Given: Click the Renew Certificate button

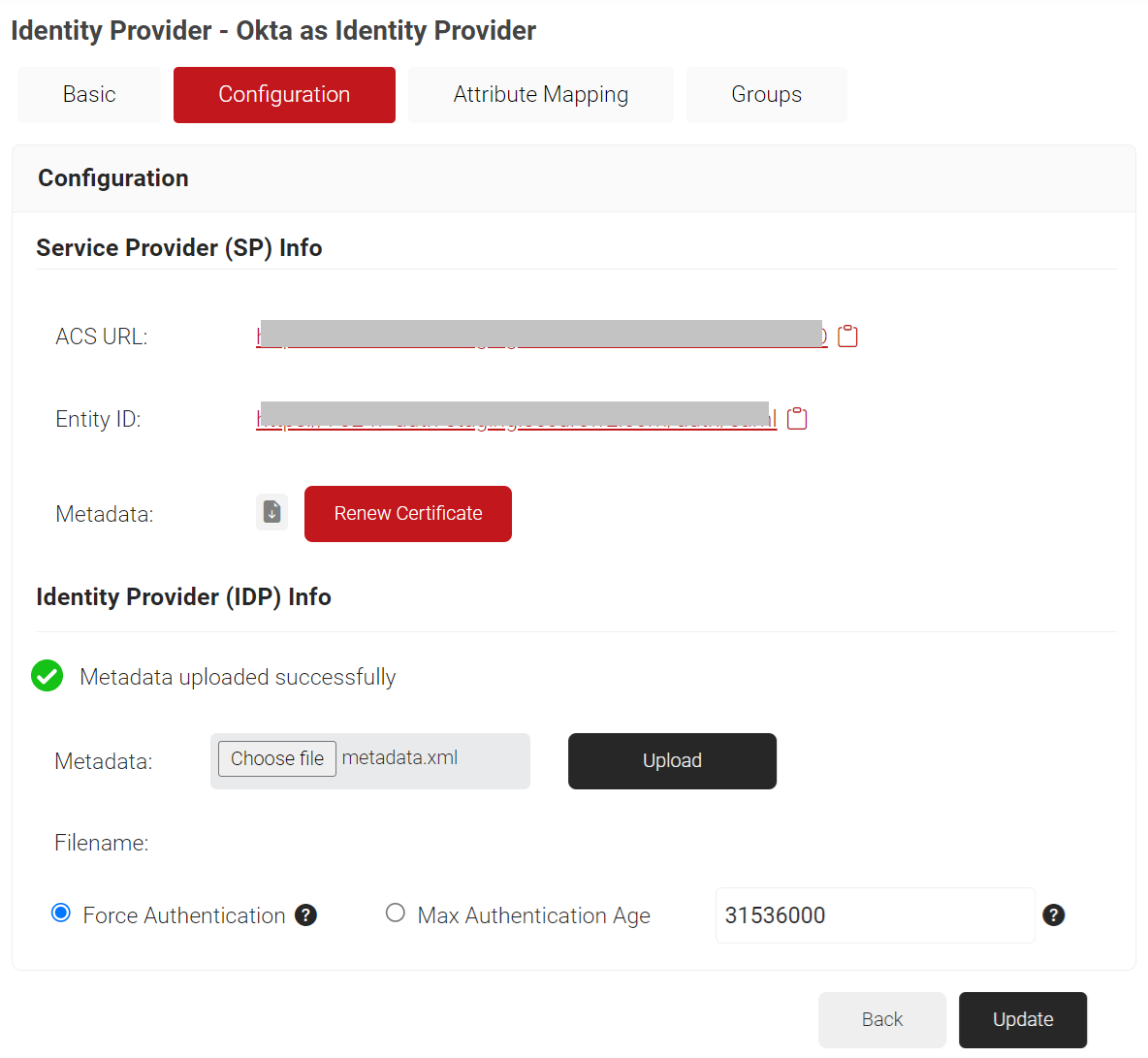Looking at the screenshot, I should point(408,513).
